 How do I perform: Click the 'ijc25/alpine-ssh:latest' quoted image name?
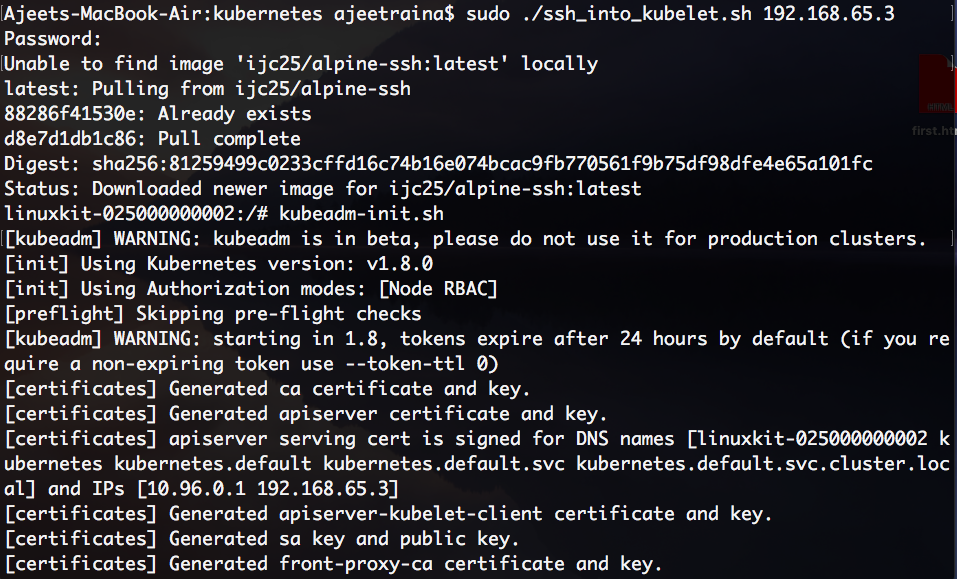(373, 63)
